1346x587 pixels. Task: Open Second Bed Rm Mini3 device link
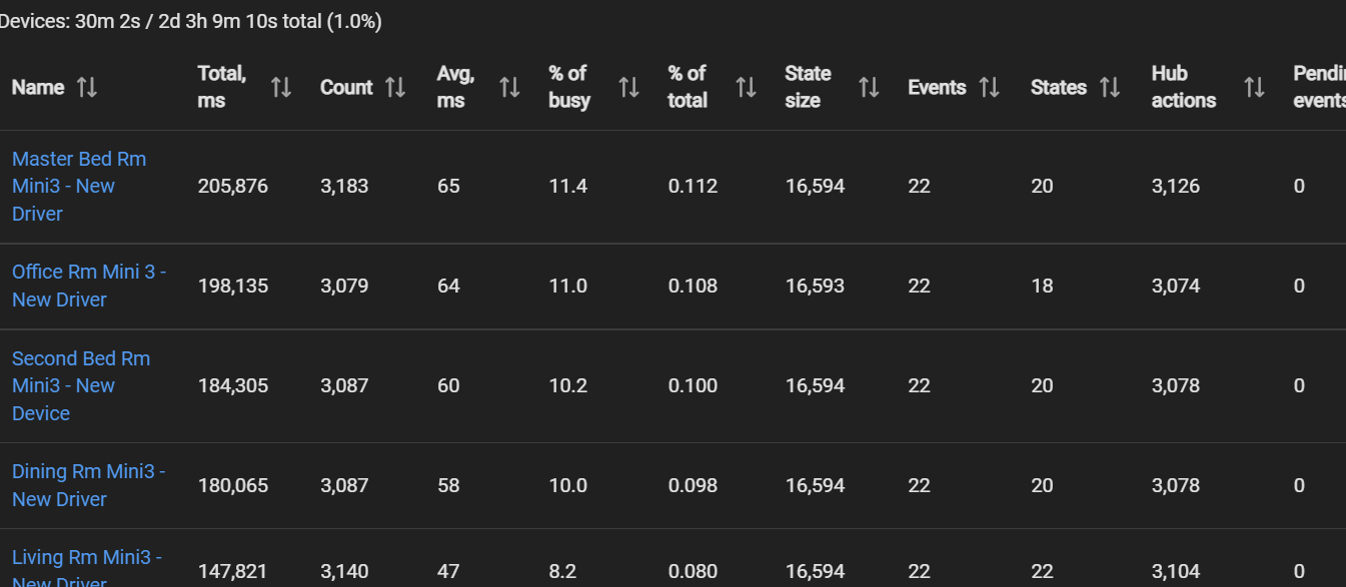point(81,385)
